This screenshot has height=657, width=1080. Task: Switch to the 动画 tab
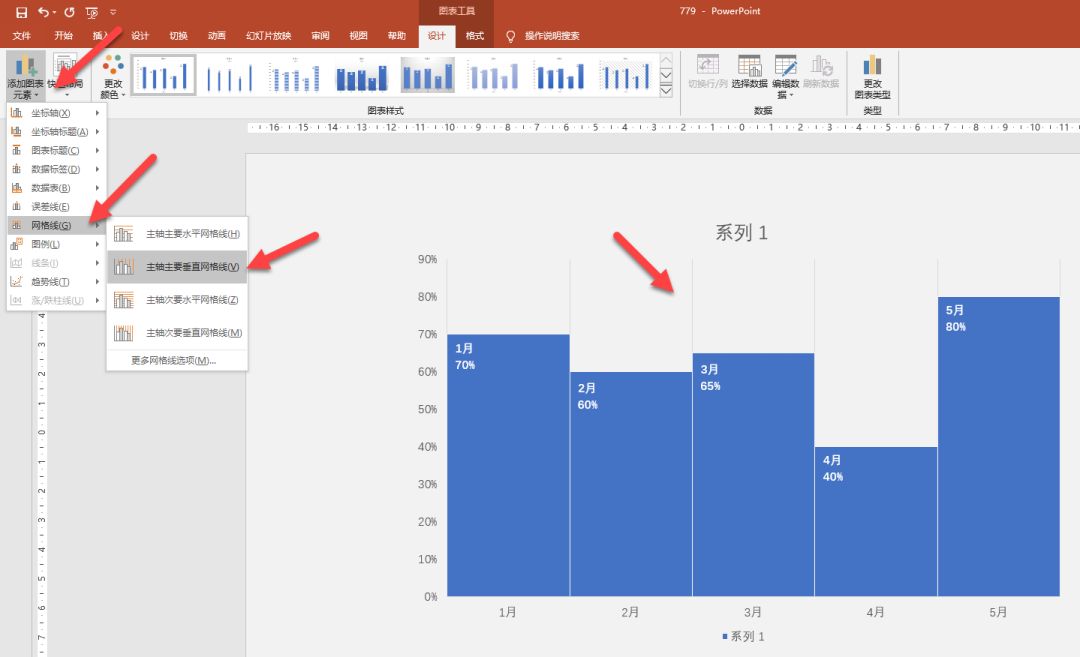point(216,36)
